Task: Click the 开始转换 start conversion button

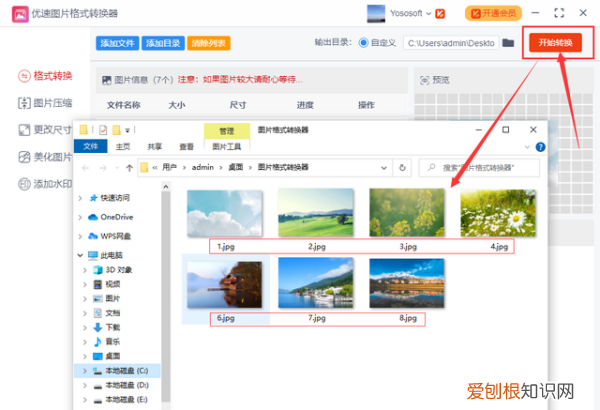Action: pyautogui.click(x=555, y=42)
